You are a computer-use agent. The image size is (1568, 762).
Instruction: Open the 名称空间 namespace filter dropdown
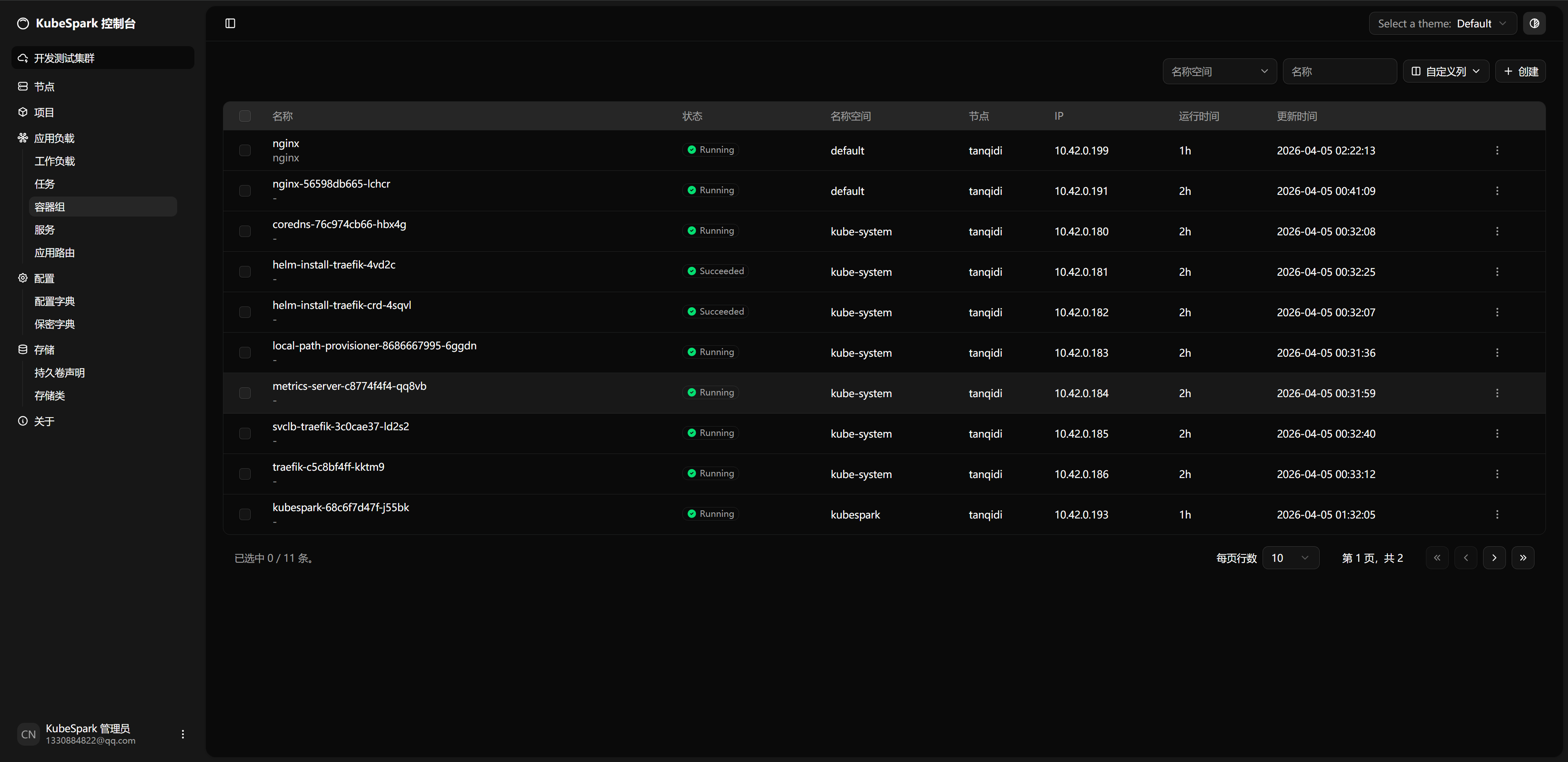(1218, 71)
